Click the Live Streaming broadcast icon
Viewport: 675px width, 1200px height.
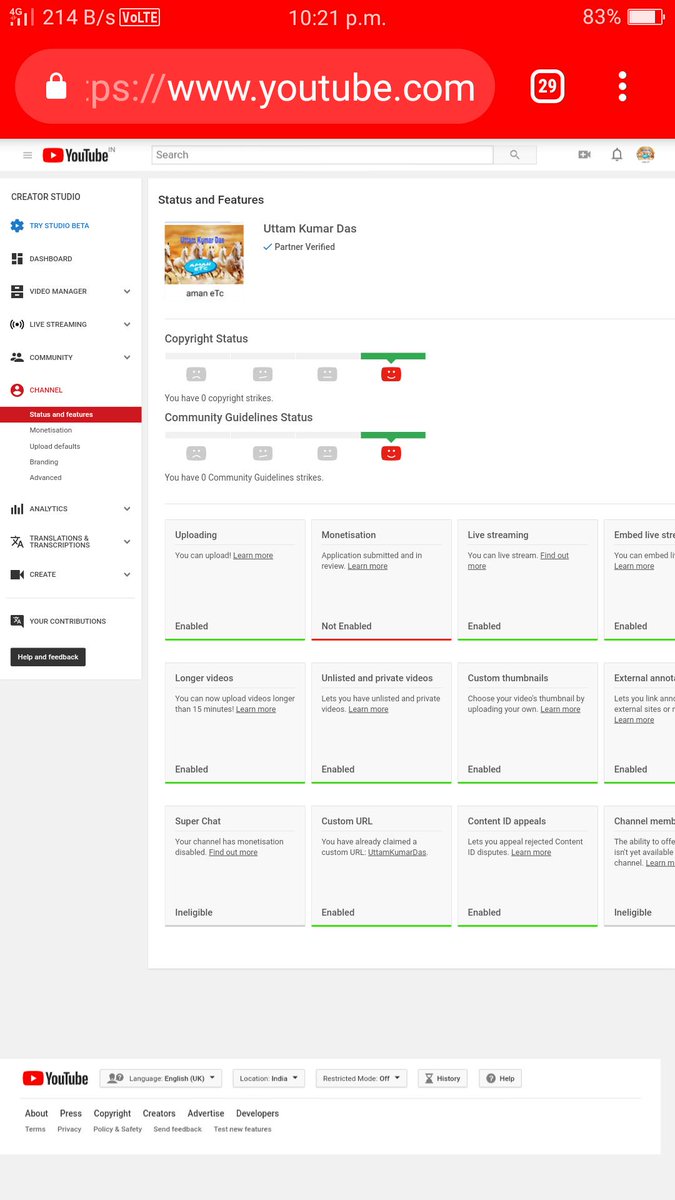tap(17, 325)
